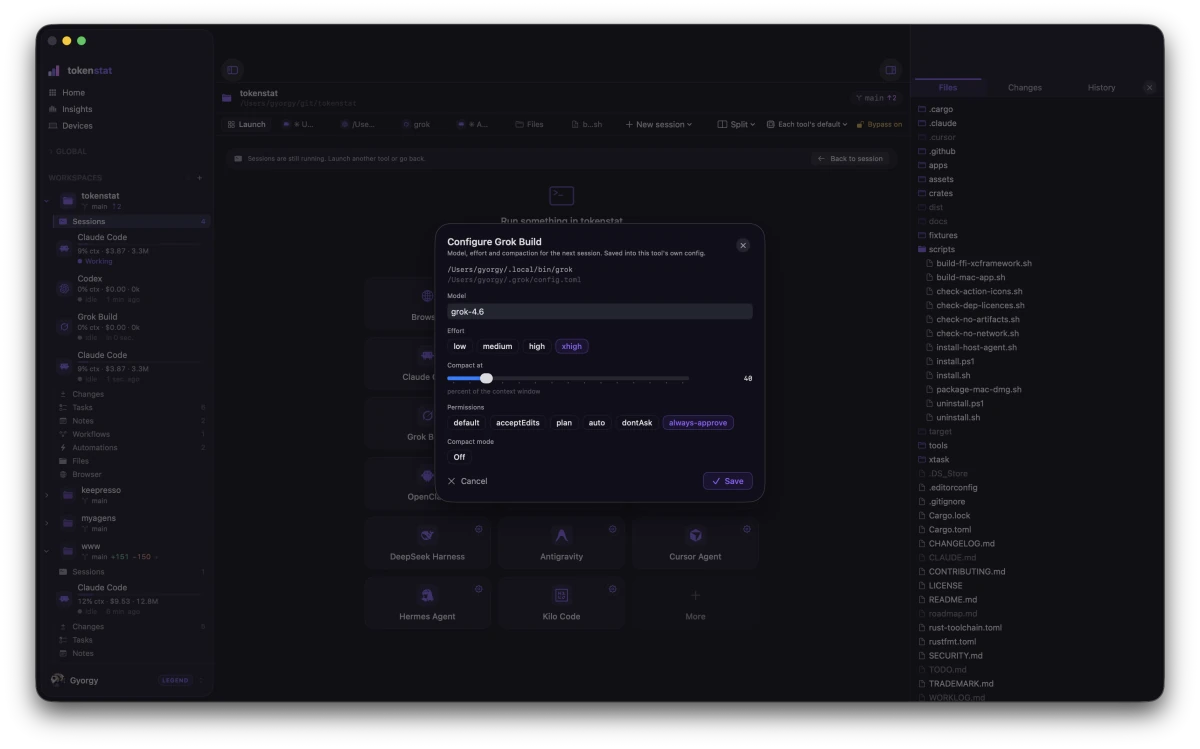Toggle the left sidebar panel icon
The height and width of the screenshot is (749, 1200).
pos(232,70)
